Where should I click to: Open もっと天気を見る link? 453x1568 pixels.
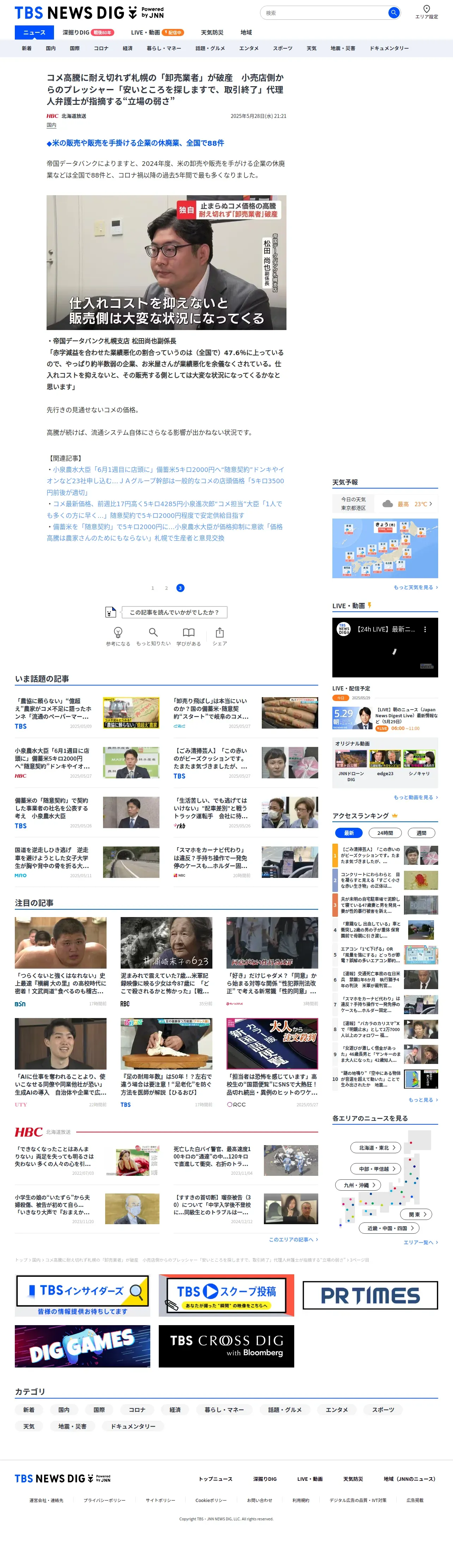[x=415, y=587]
